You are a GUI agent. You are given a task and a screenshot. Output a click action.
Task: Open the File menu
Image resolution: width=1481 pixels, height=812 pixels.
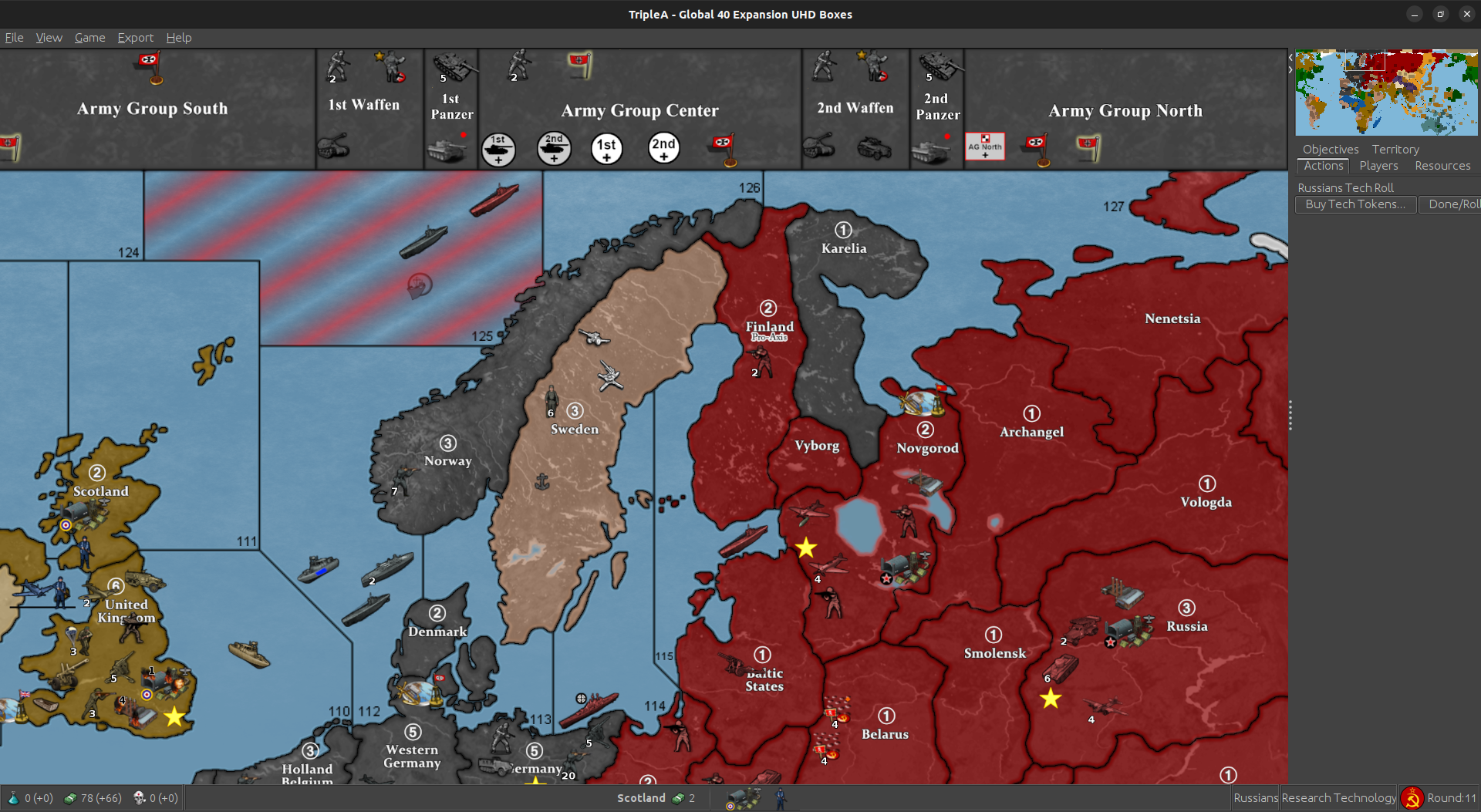(14, 37)
